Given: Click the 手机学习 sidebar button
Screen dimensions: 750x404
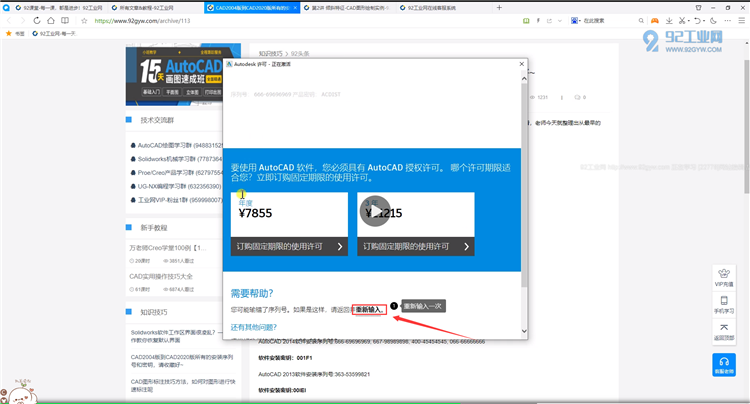Looking at the screenshot, I should tap(724, 304).
